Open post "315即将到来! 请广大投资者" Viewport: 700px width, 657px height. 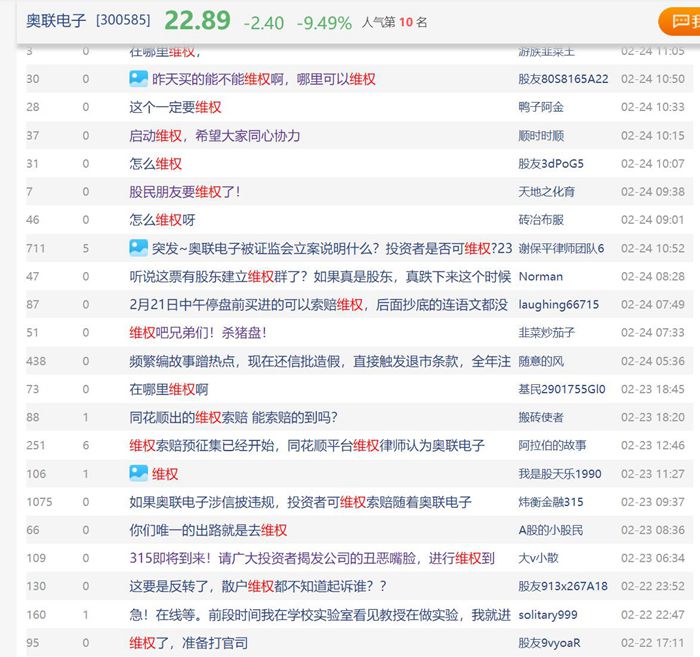[x=312, y=558]
